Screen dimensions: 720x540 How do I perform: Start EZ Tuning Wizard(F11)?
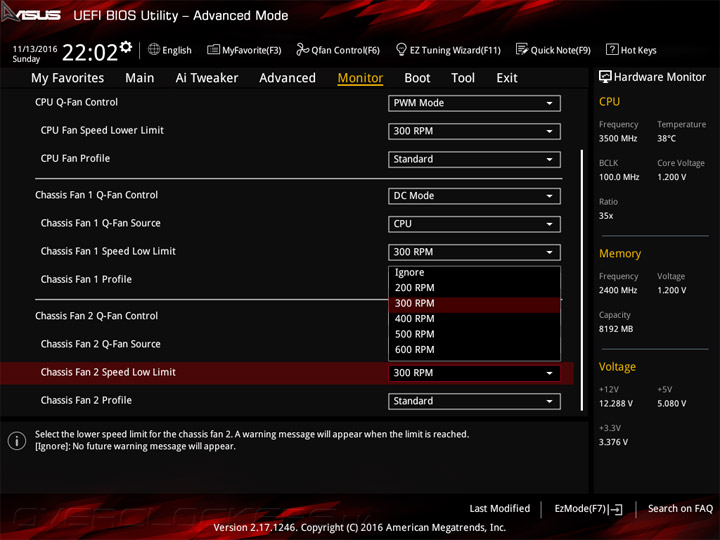pos(448,50)
